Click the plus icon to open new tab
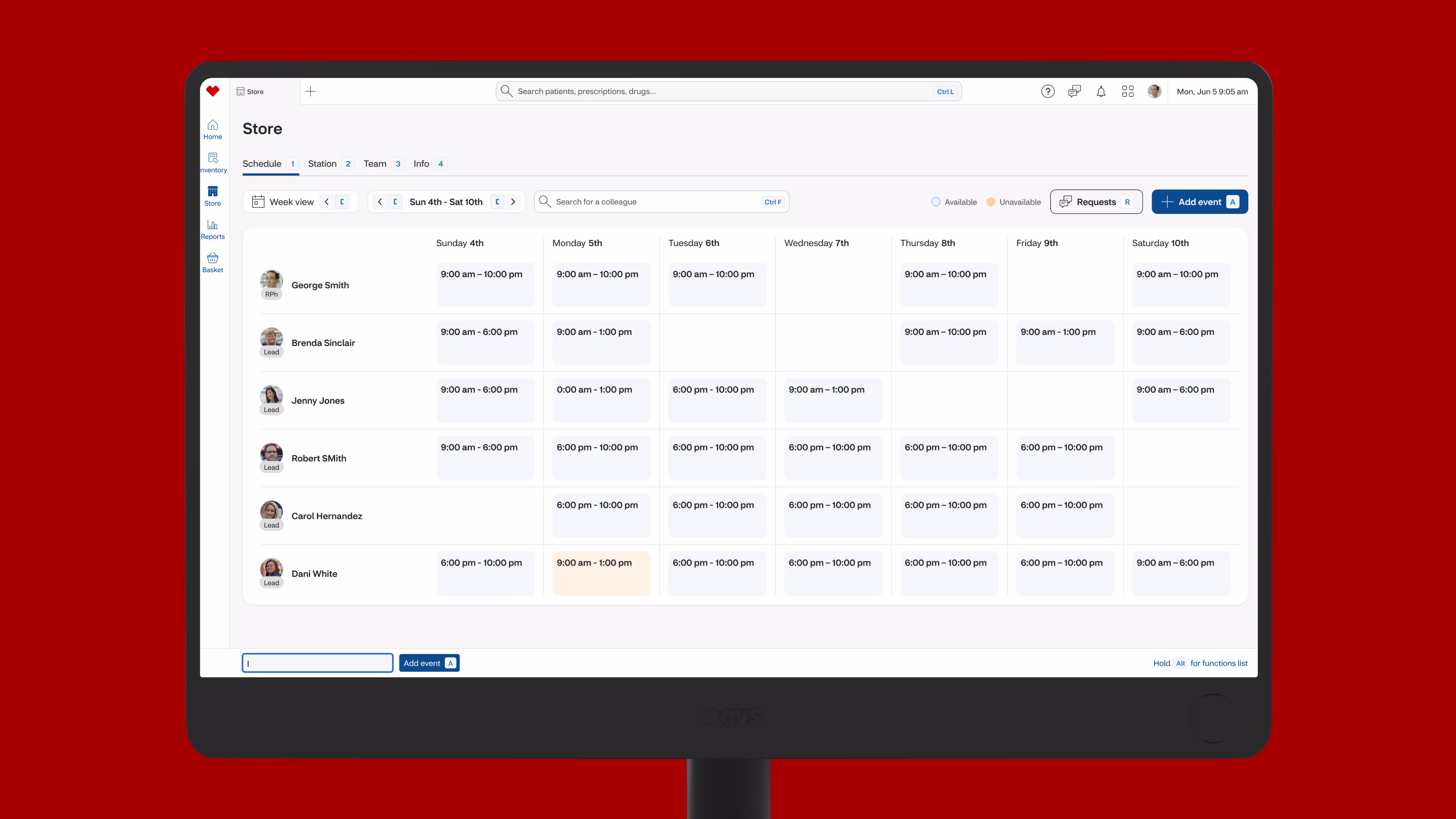 pyautogui.click(x=310, y=91)
